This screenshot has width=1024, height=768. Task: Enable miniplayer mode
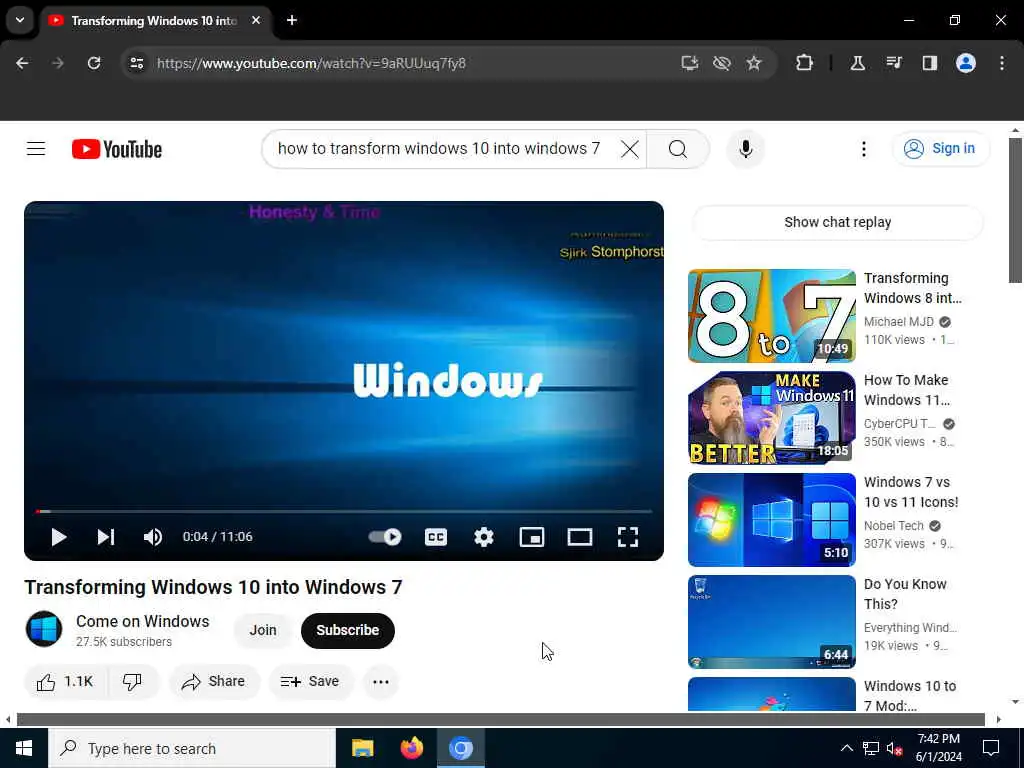point(532,537)
